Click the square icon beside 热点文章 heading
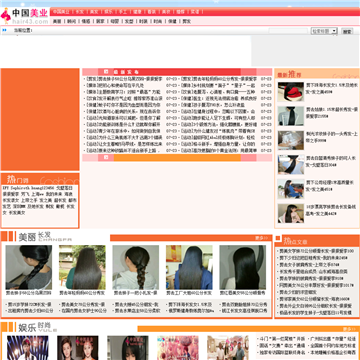Screen dimensions: 360x360 [278, 238]
